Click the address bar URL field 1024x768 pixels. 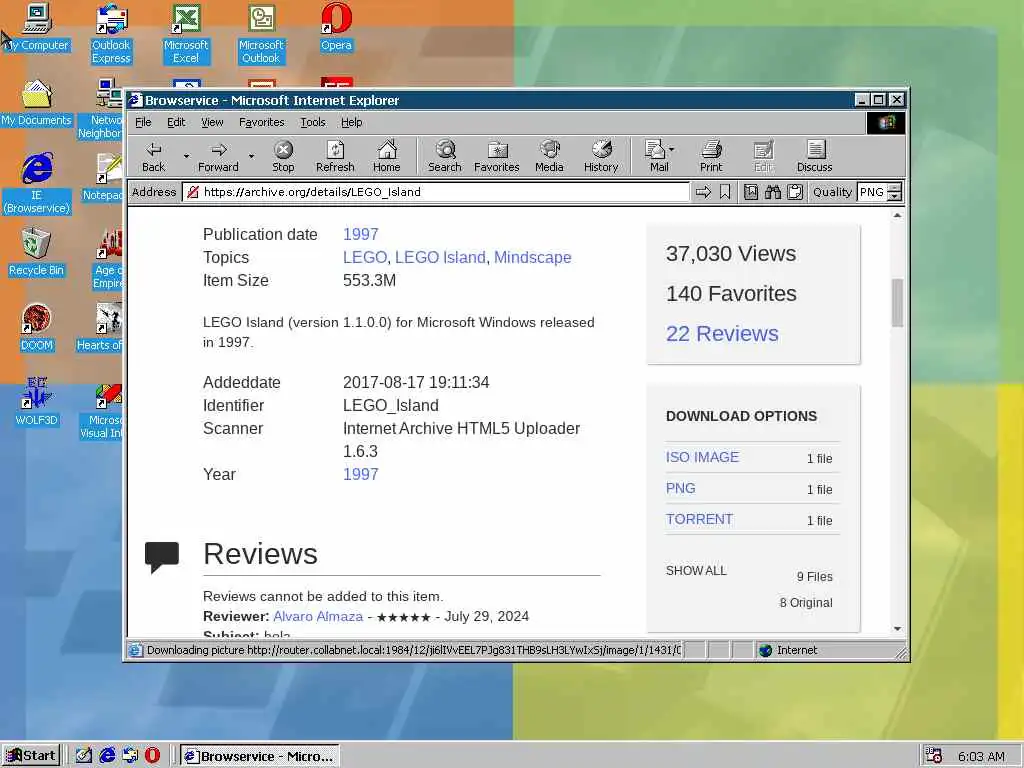(x=436, y=192)
